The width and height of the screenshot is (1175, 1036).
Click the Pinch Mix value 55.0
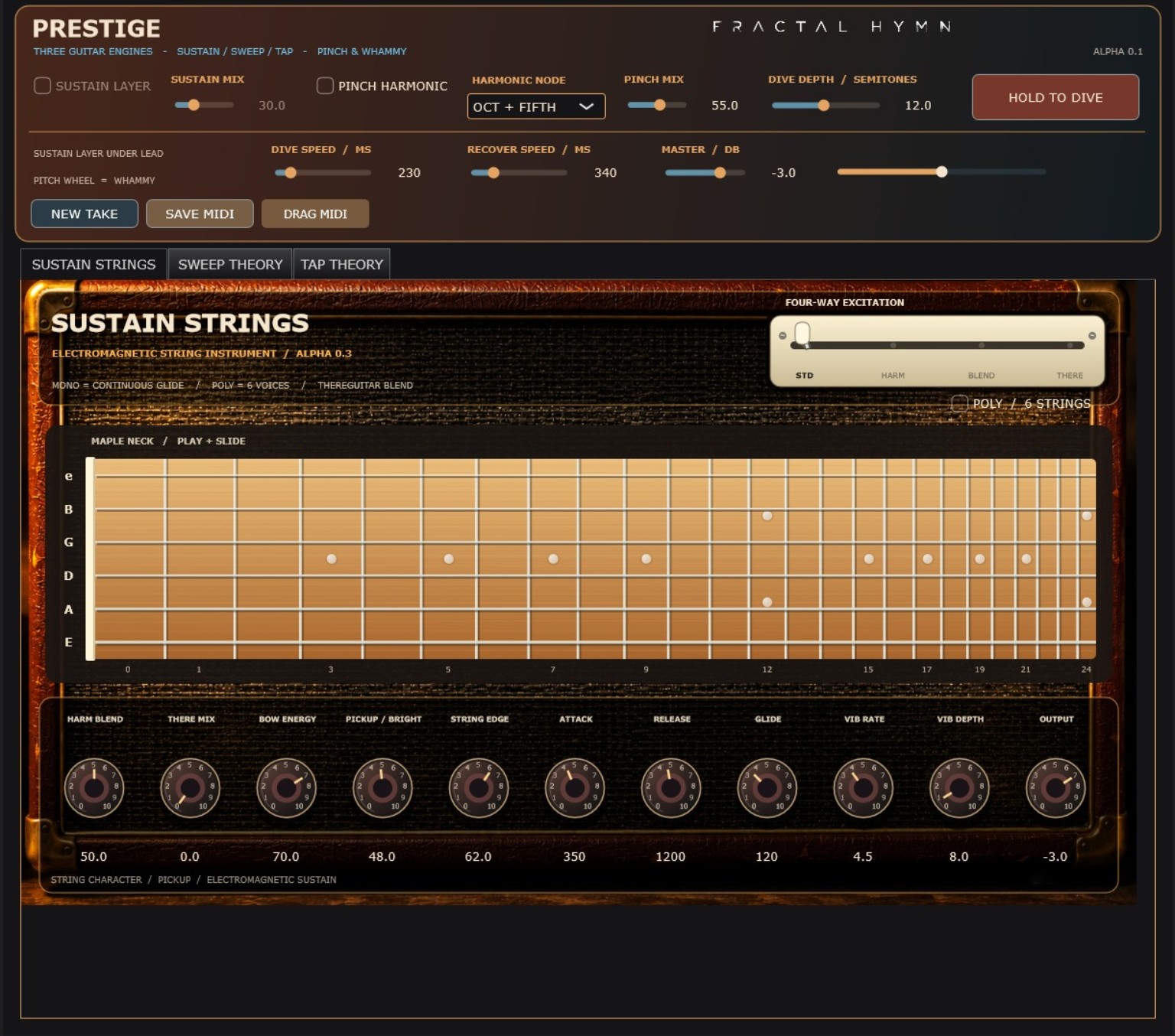coord(724,106)
